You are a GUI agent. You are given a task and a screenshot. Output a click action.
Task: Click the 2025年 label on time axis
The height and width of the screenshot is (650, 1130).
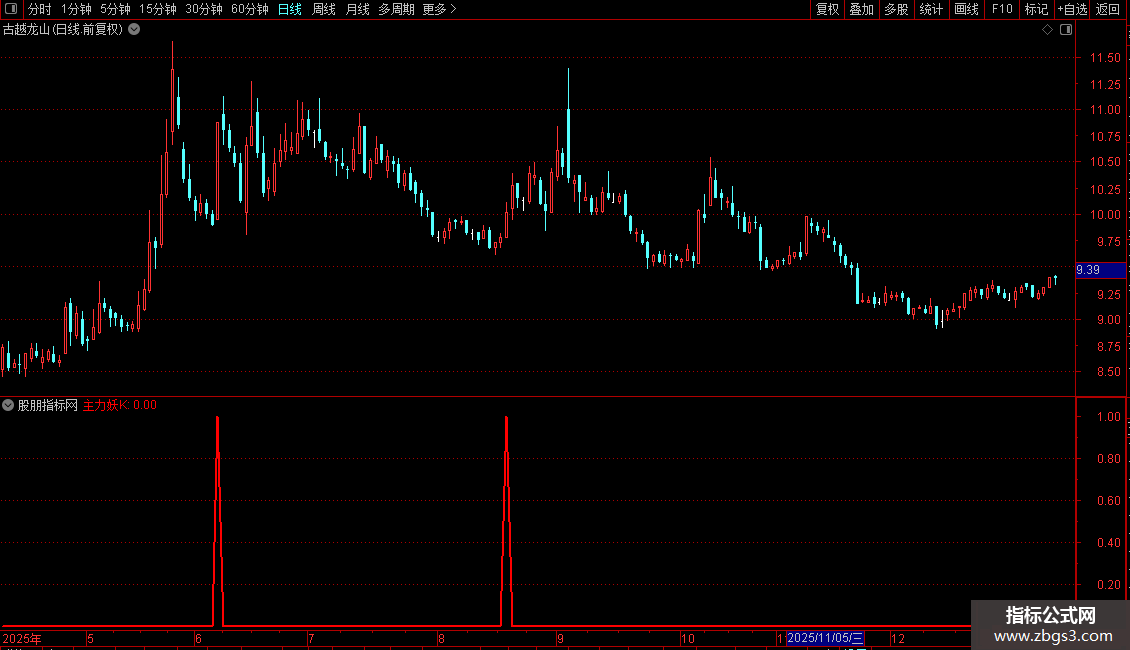tap(22, 638)
